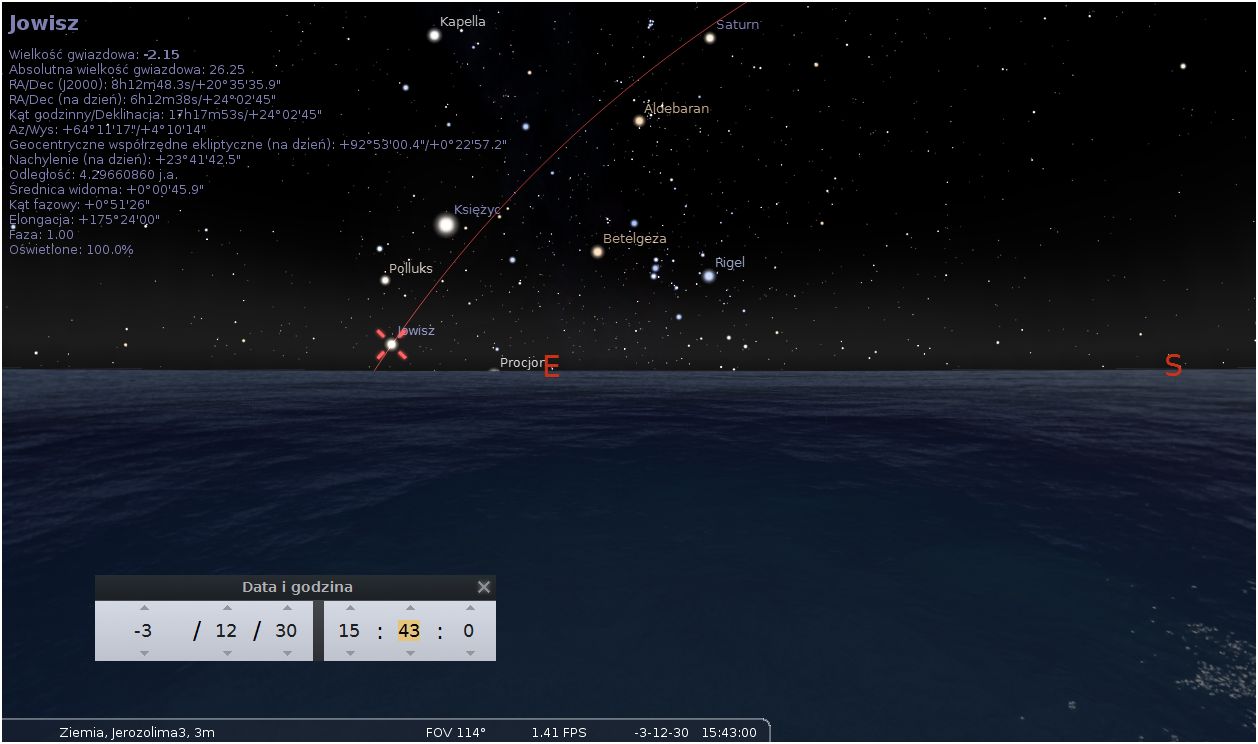Click the star Rigel
Screen dimensions: 1258x744
(709, 276)
